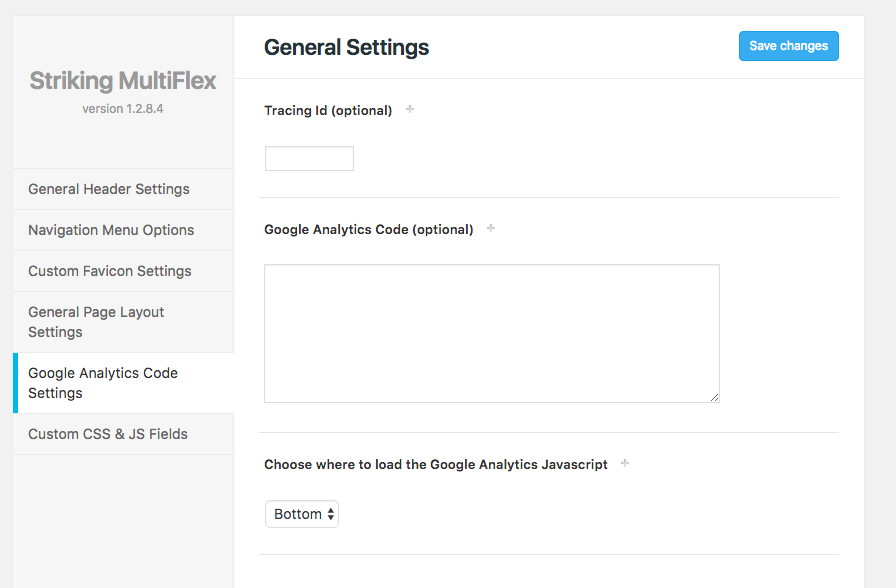The height and width of the screenshot is (588, 896).
Task: Click the Striking MultiFlex title
Action: [x=123, y=81]
